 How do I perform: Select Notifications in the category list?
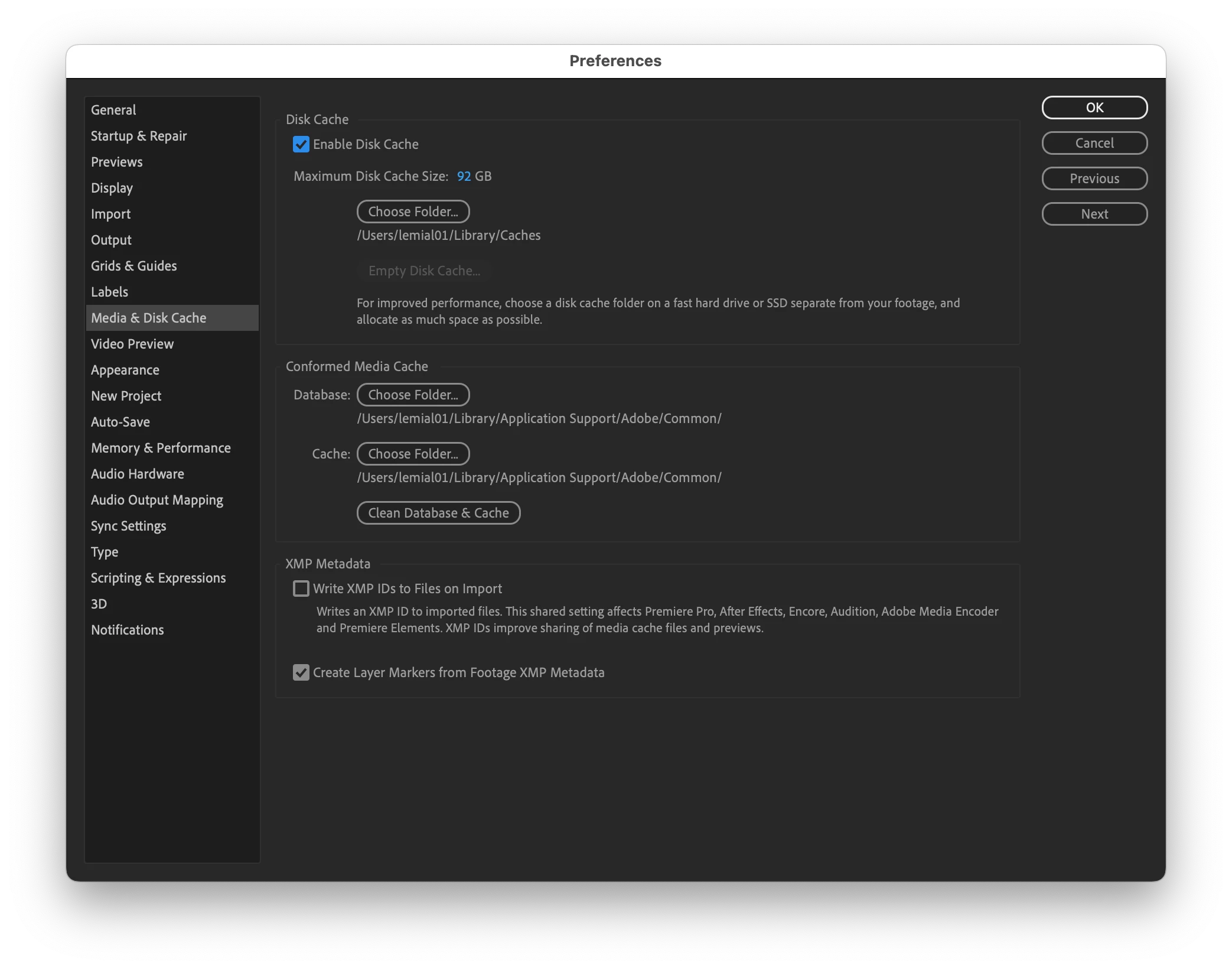click(128, 630)
